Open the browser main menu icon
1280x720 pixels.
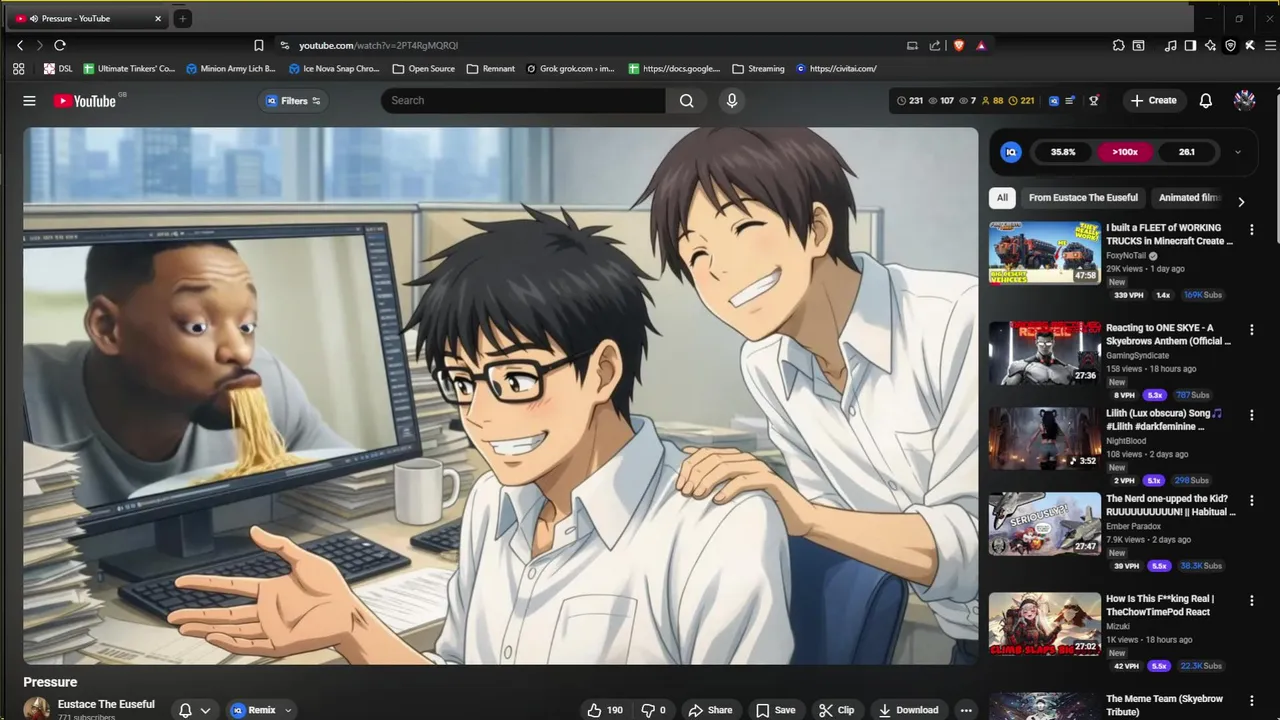(1270, 45)
